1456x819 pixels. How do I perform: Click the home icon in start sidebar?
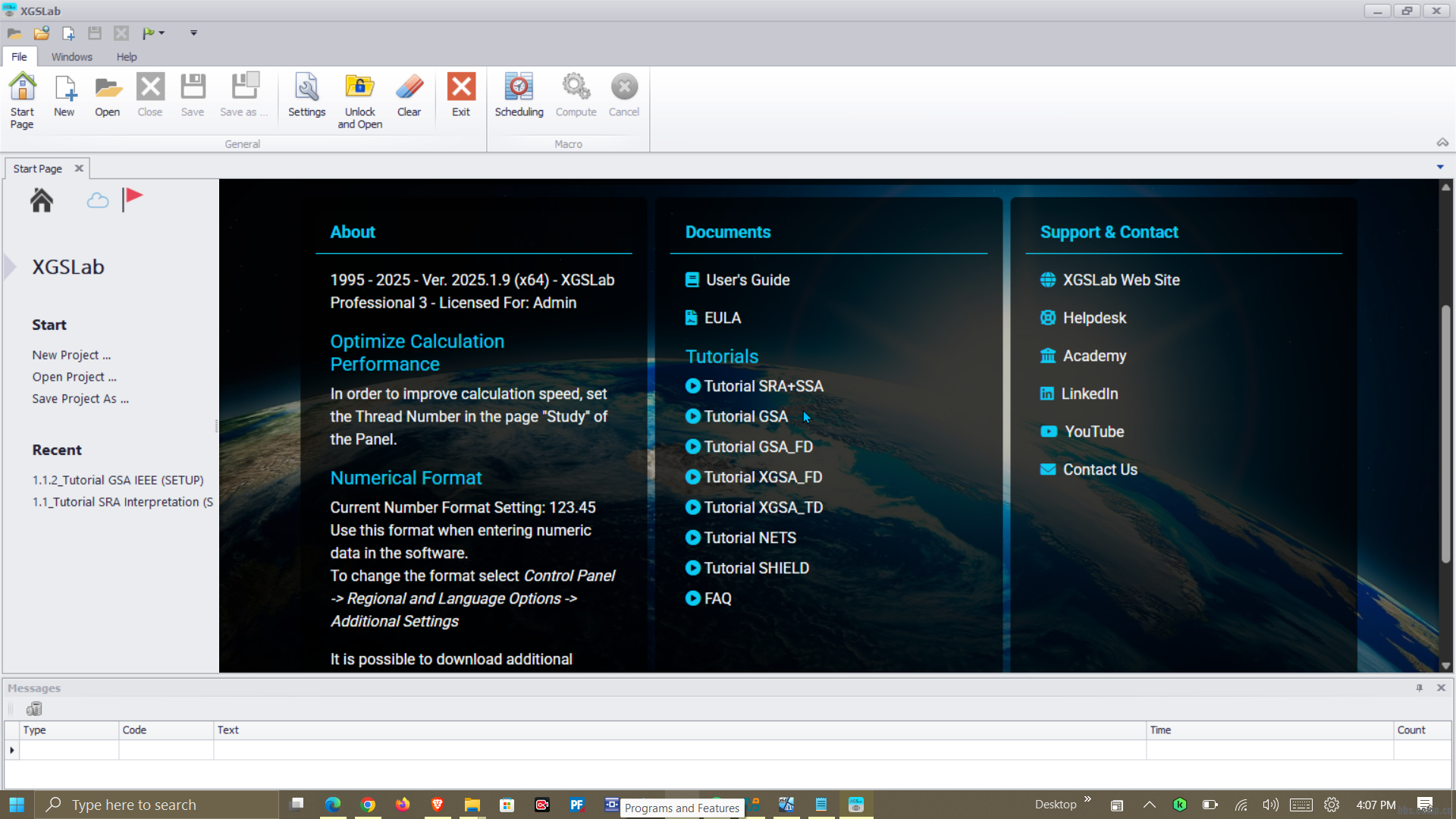point(42,200)
